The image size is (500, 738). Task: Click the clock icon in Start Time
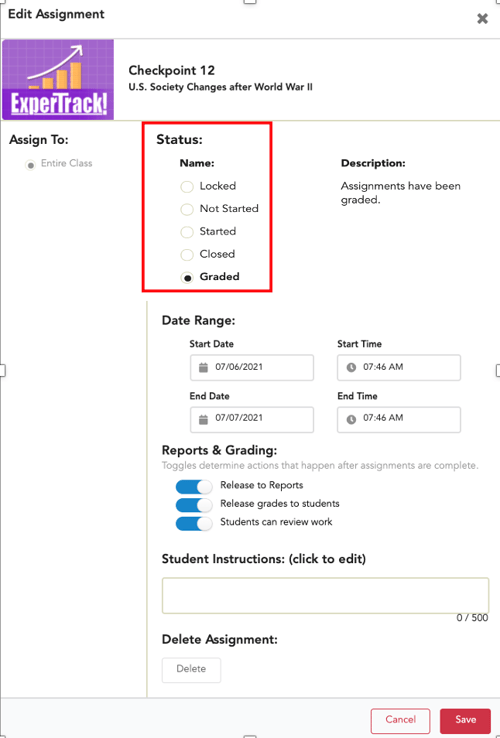pos(351,368)
